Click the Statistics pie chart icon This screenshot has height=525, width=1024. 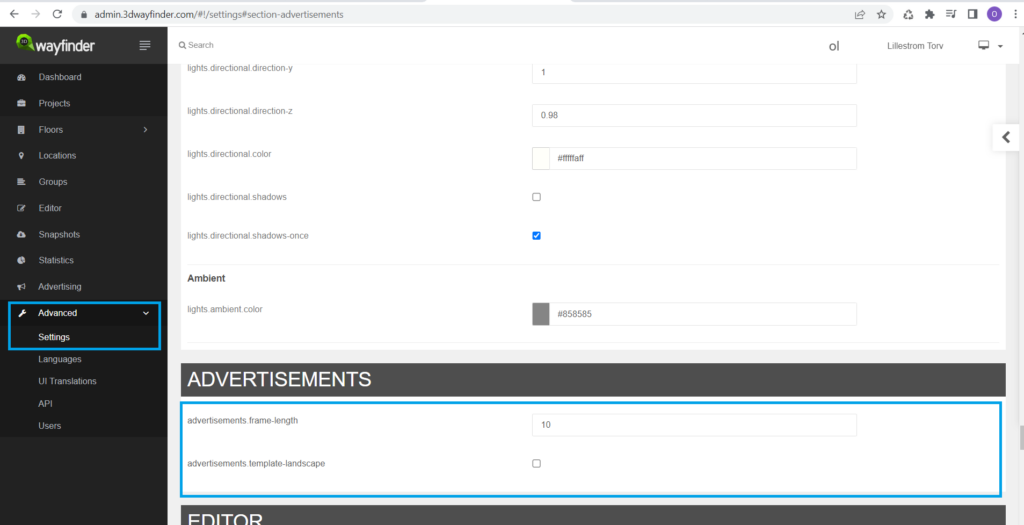coord(22,260)
